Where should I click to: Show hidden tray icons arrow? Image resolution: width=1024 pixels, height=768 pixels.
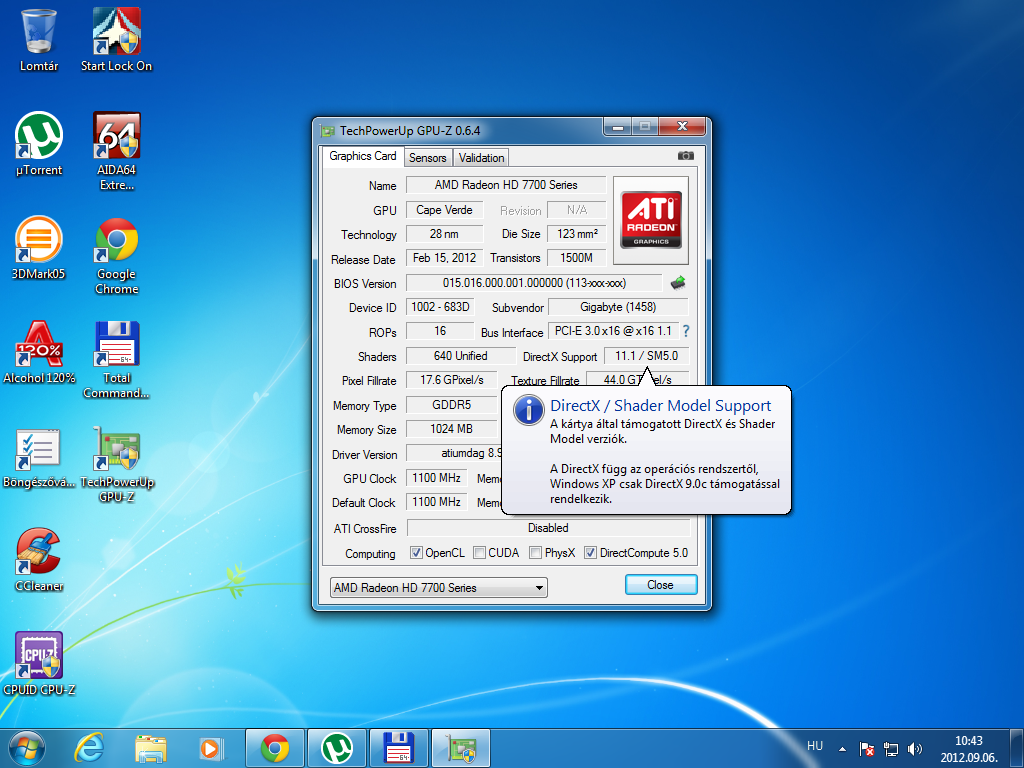842,749
